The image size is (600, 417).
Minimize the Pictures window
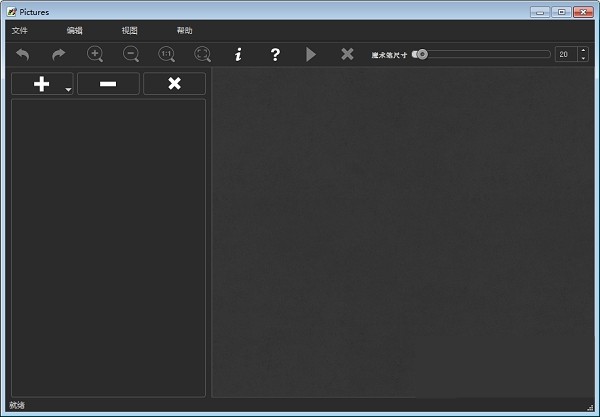coord(540,12)
